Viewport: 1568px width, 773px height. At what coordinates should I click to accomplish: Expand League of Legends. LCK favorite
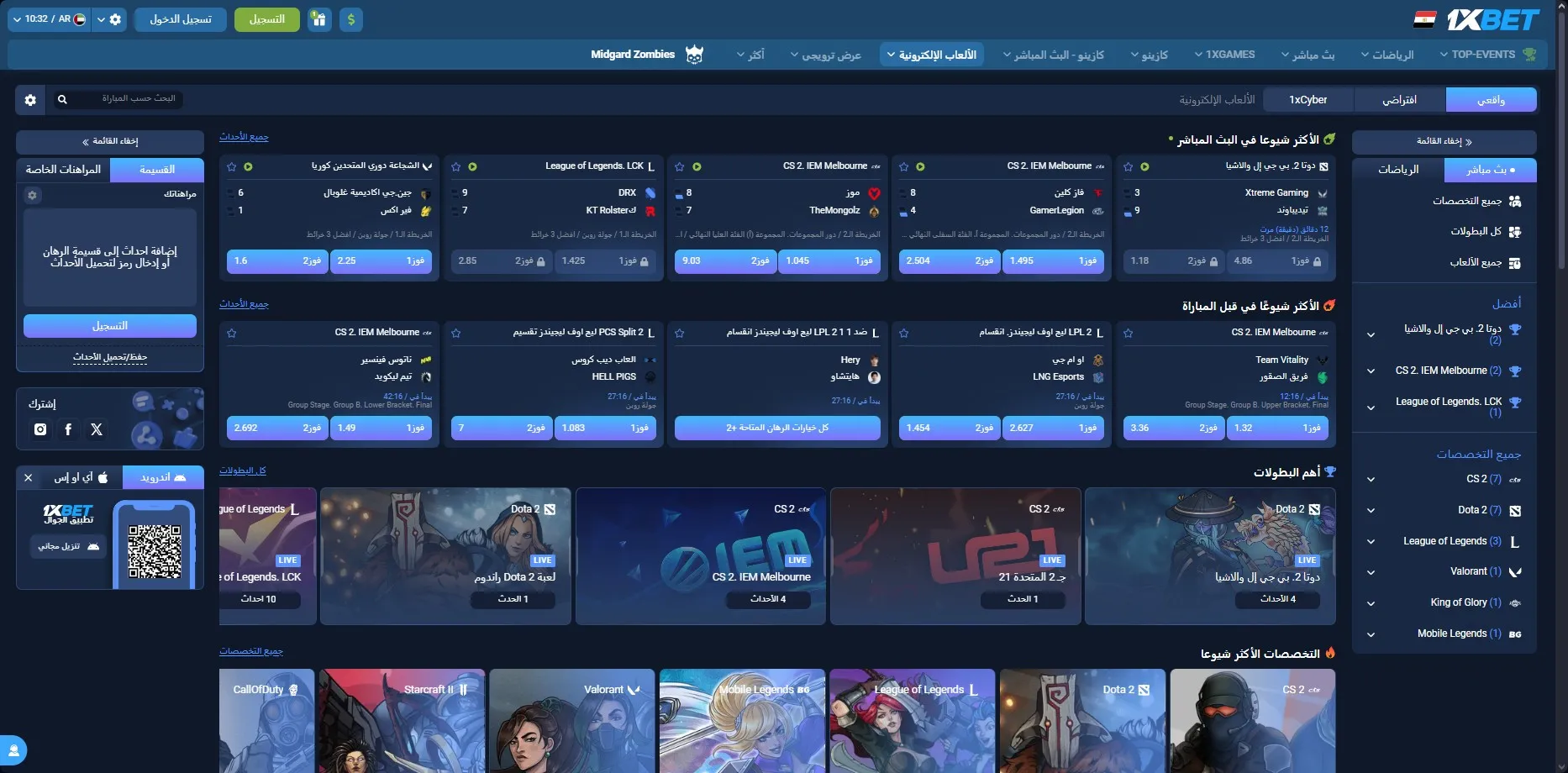(1371, 408)
